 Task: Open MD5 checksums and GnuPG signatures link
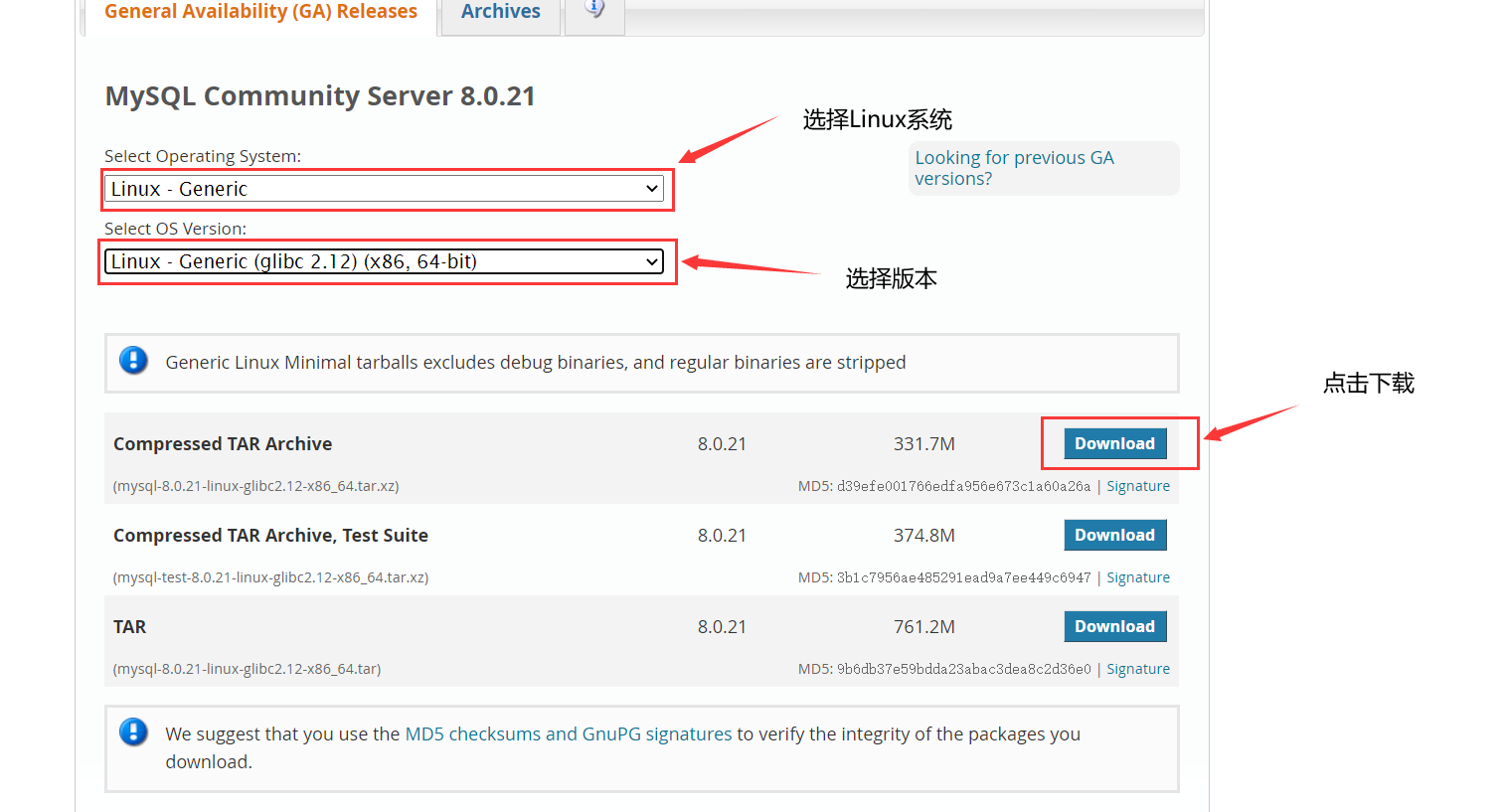tap(569, 733)
